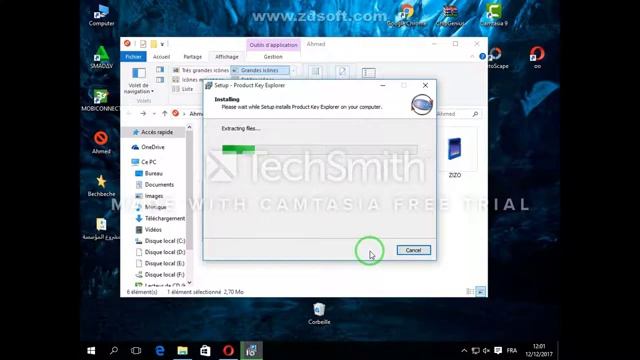Viewport: 640px width, 360px height.
Task: Switch to the Setup installer taskbar icon
Action: coord(251,351)
